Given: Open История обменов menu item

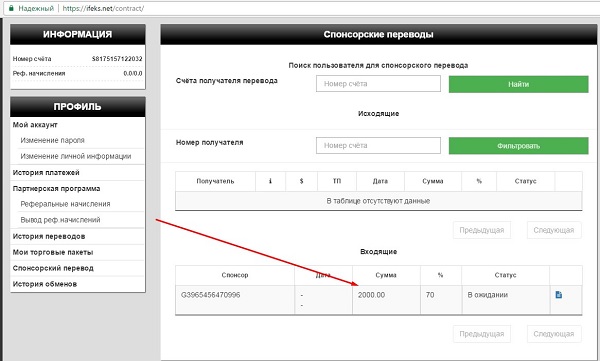Looking at the screenshot, I should pos(45,284).
